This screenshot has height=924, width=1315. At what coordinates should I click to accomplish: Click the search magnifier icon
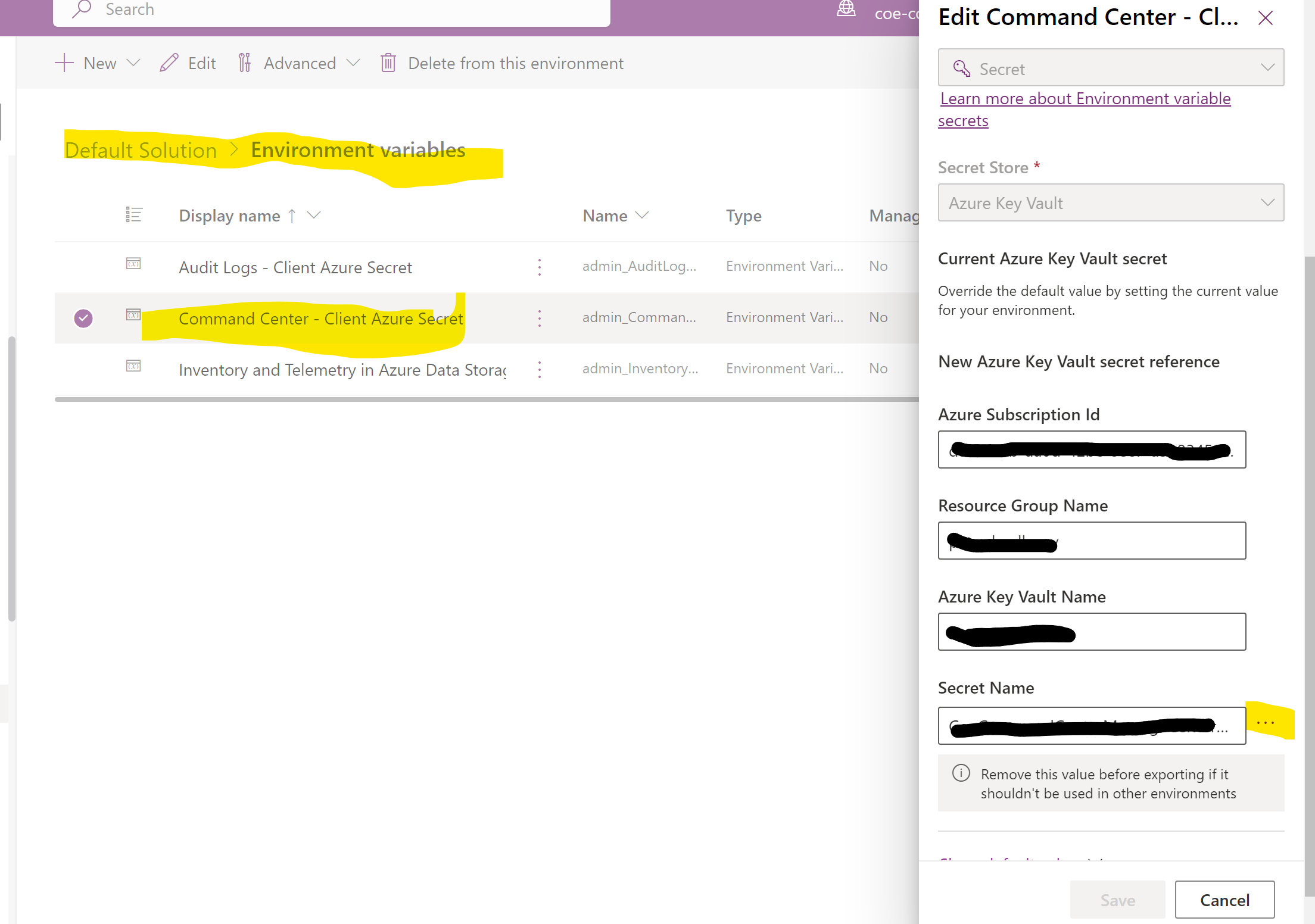pos(83,9)
